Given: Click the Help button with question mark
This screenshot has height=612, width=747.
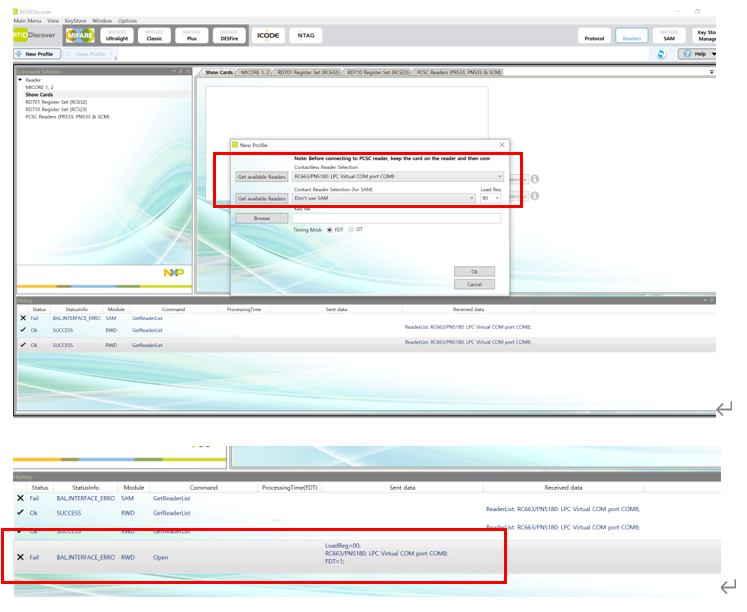Looking at the screenshot, I should click(695, 54).
